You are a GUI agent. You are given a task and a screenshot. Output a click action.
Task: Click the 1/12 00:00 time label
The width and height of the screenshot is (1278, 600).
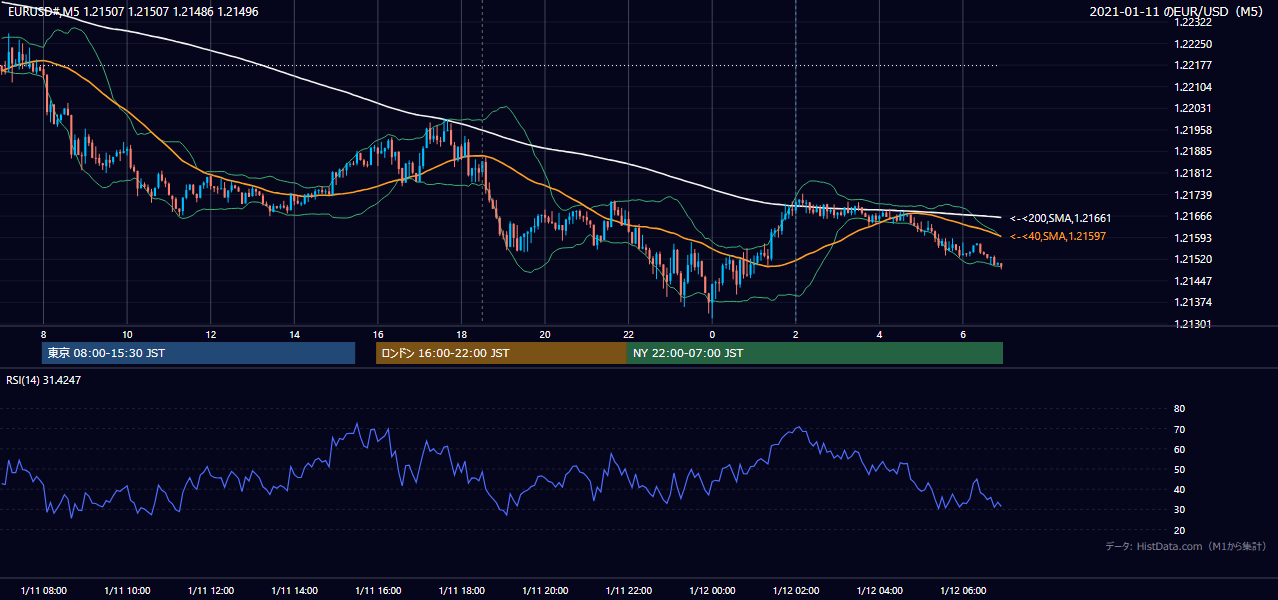pos(711,590)
